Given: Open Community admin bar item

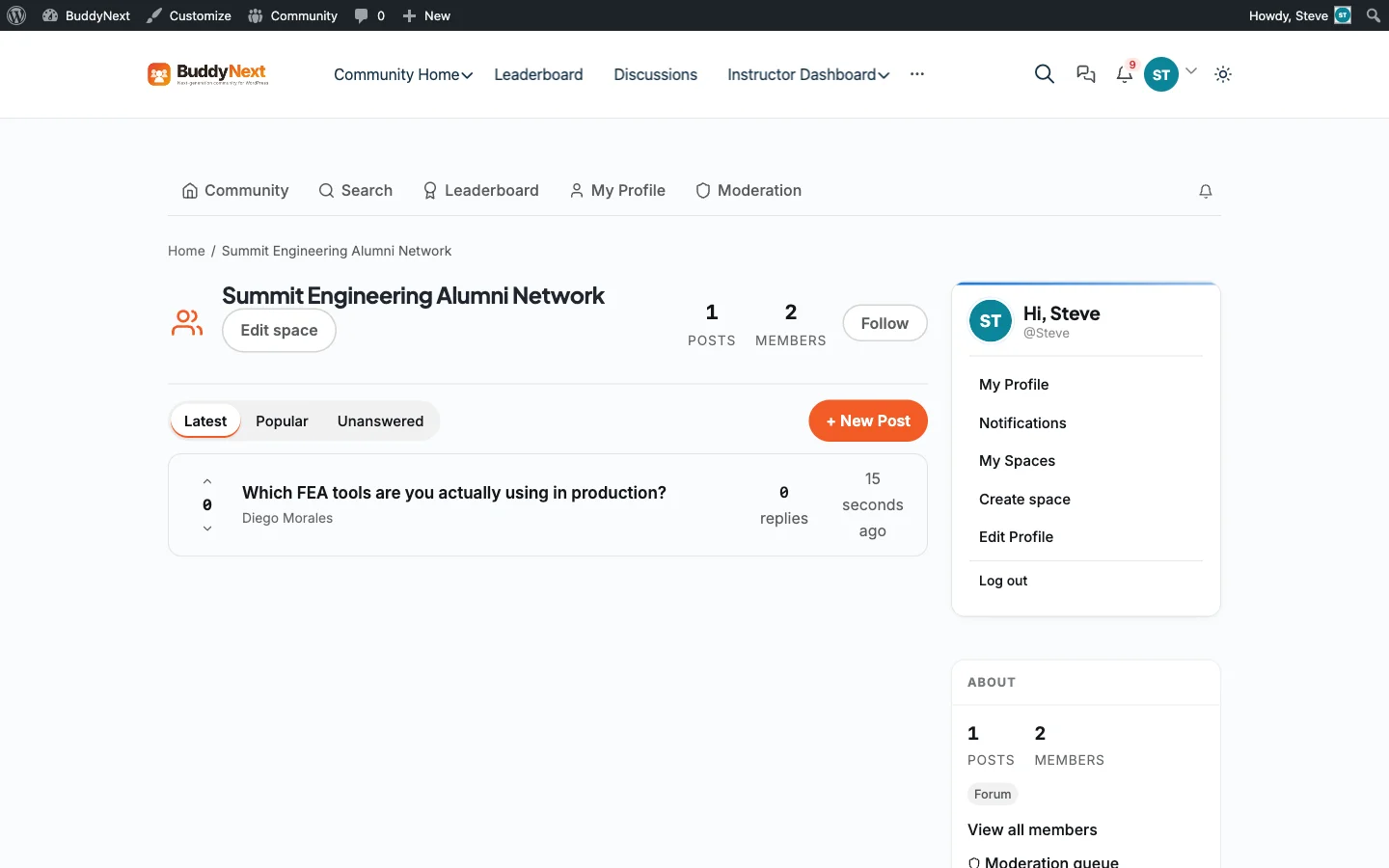Looking at the screenshot, I should [x=293, y=15].
